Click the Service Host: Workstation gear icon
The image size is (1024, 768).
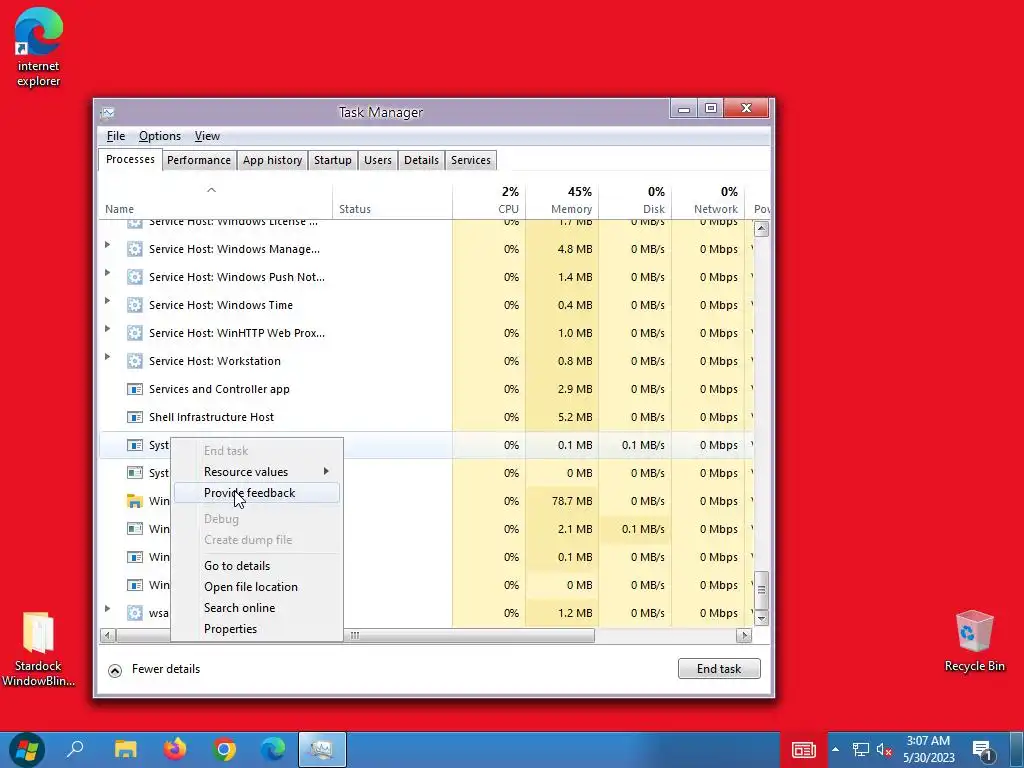click(x=135, y=361)
